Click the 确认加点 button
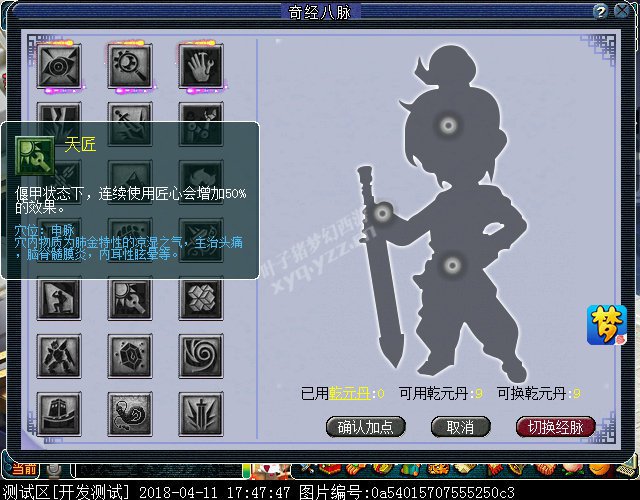Image resolution: width=640 pixels, height=500 pixels. (x=365, y=427)
